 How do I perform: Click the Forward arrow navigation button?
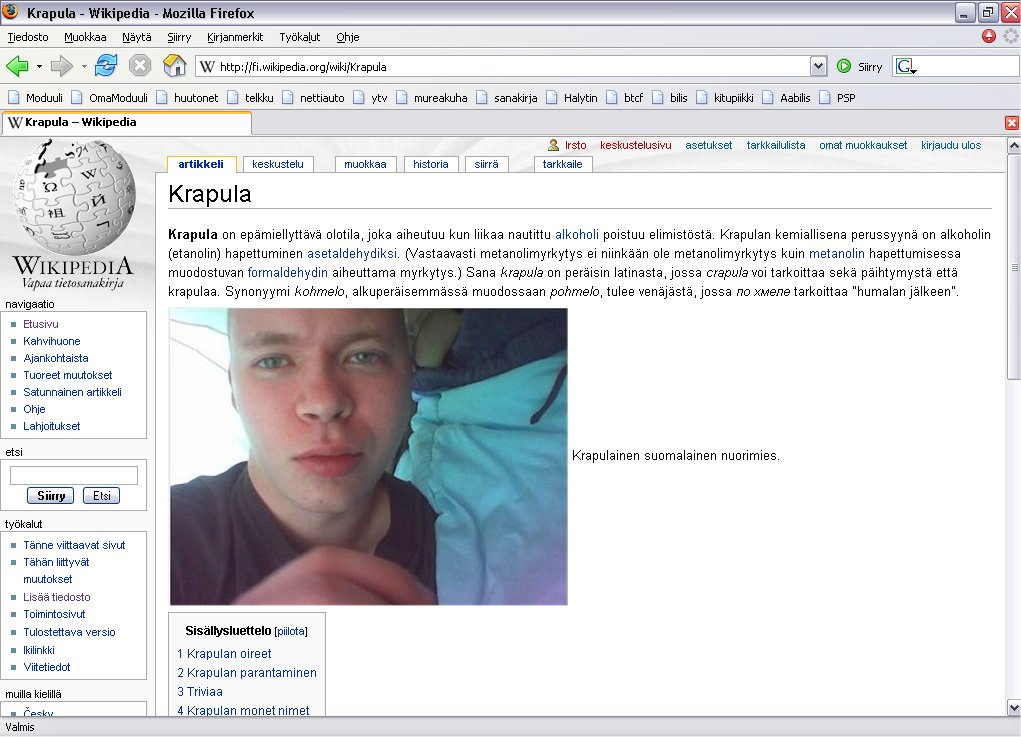pos(62,66)
